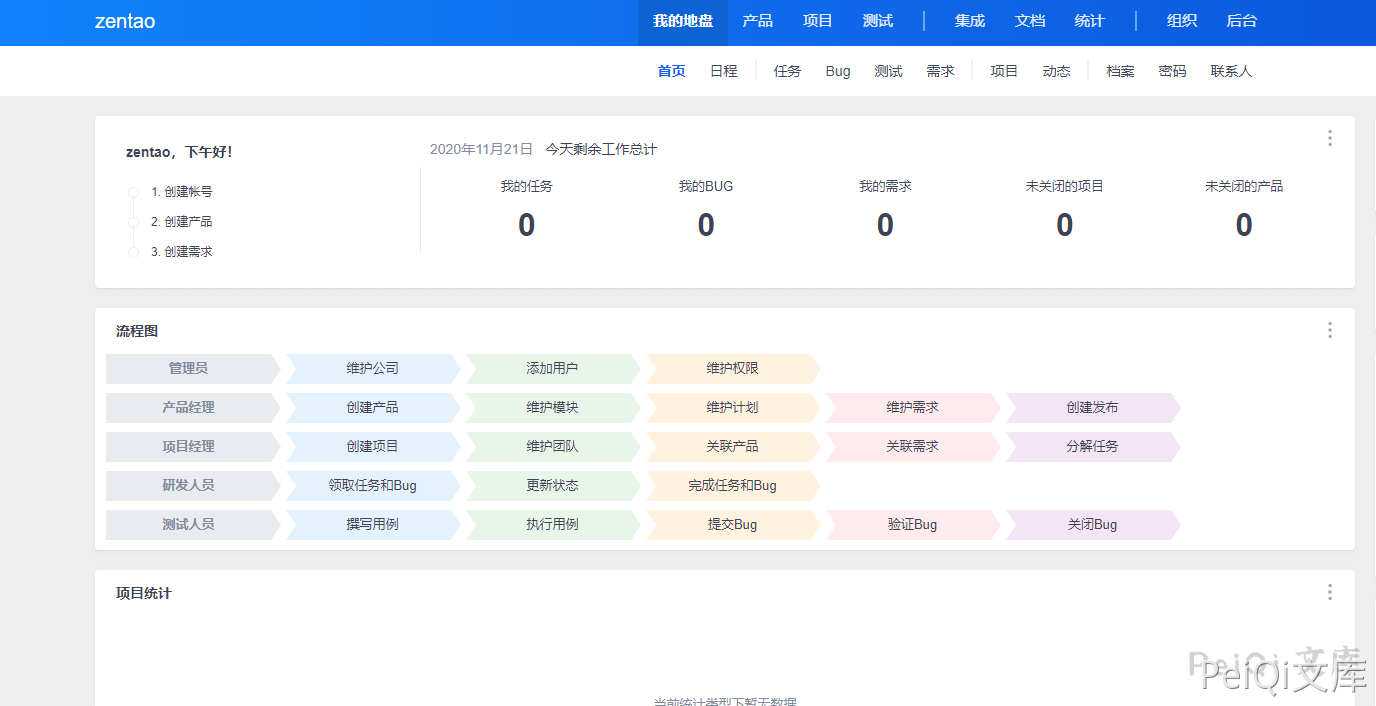Image resolution: width=1376 pixels, height=706 pixels.
Task: Select the step 2 创建产品 circle
Action: 133,222
